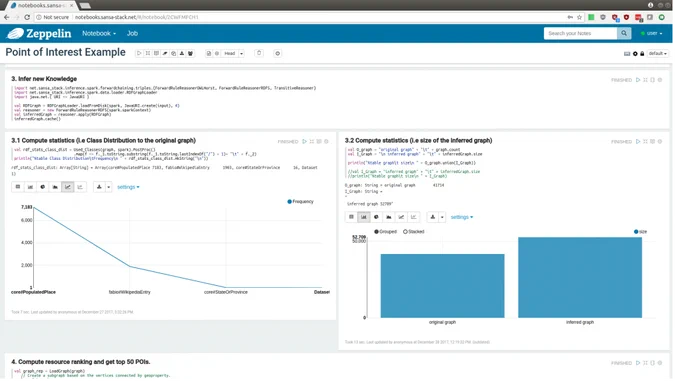Open the Job menu
680x386 pixels.
click(132, 33)
